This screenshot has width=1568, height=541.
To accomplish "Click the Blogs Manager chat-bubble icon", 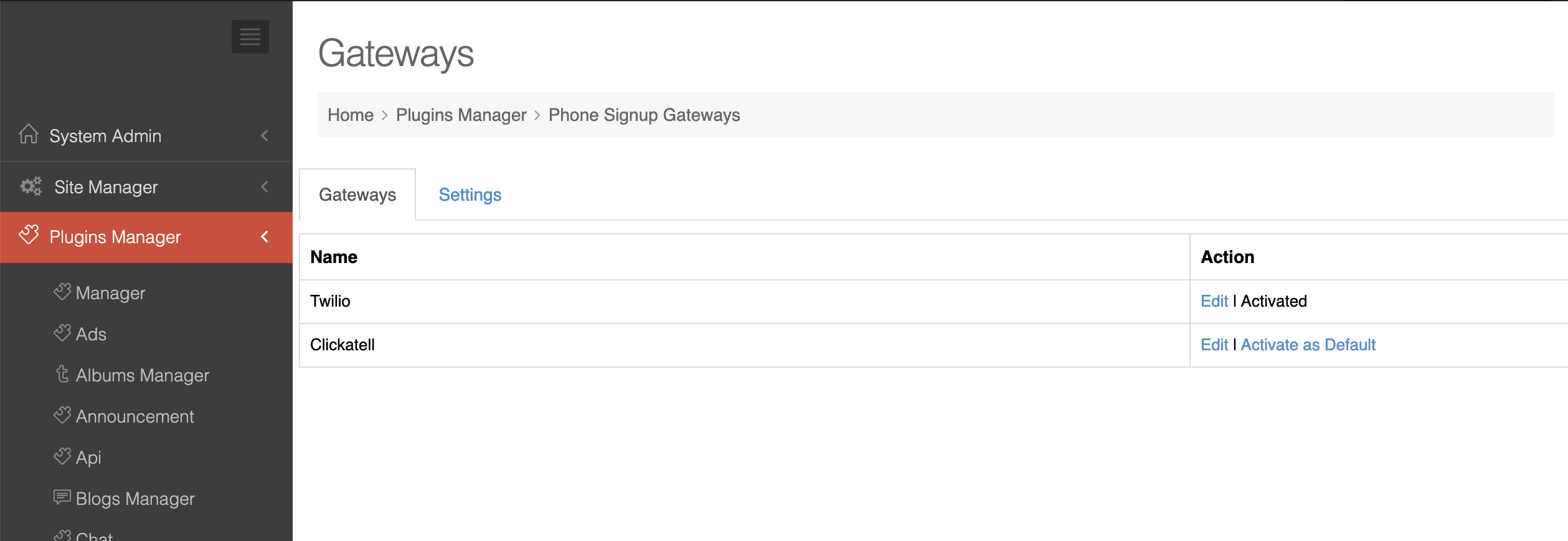I will pyautogui.click(x=62, y=497).
